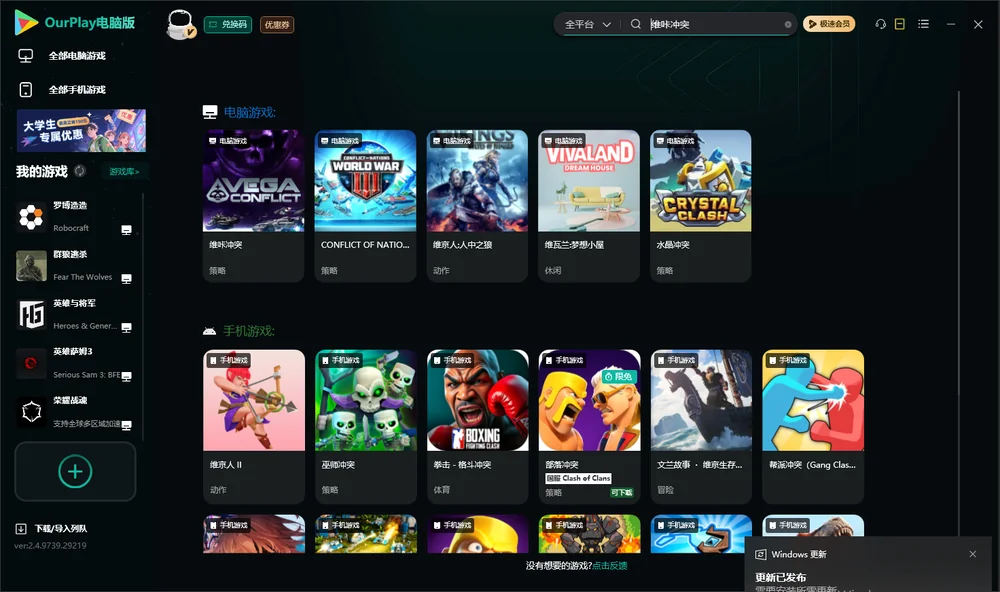Click the 优惠券 coupon button
The height and width of the screenshot is (592, 1000).
click(x=277, y=24)
